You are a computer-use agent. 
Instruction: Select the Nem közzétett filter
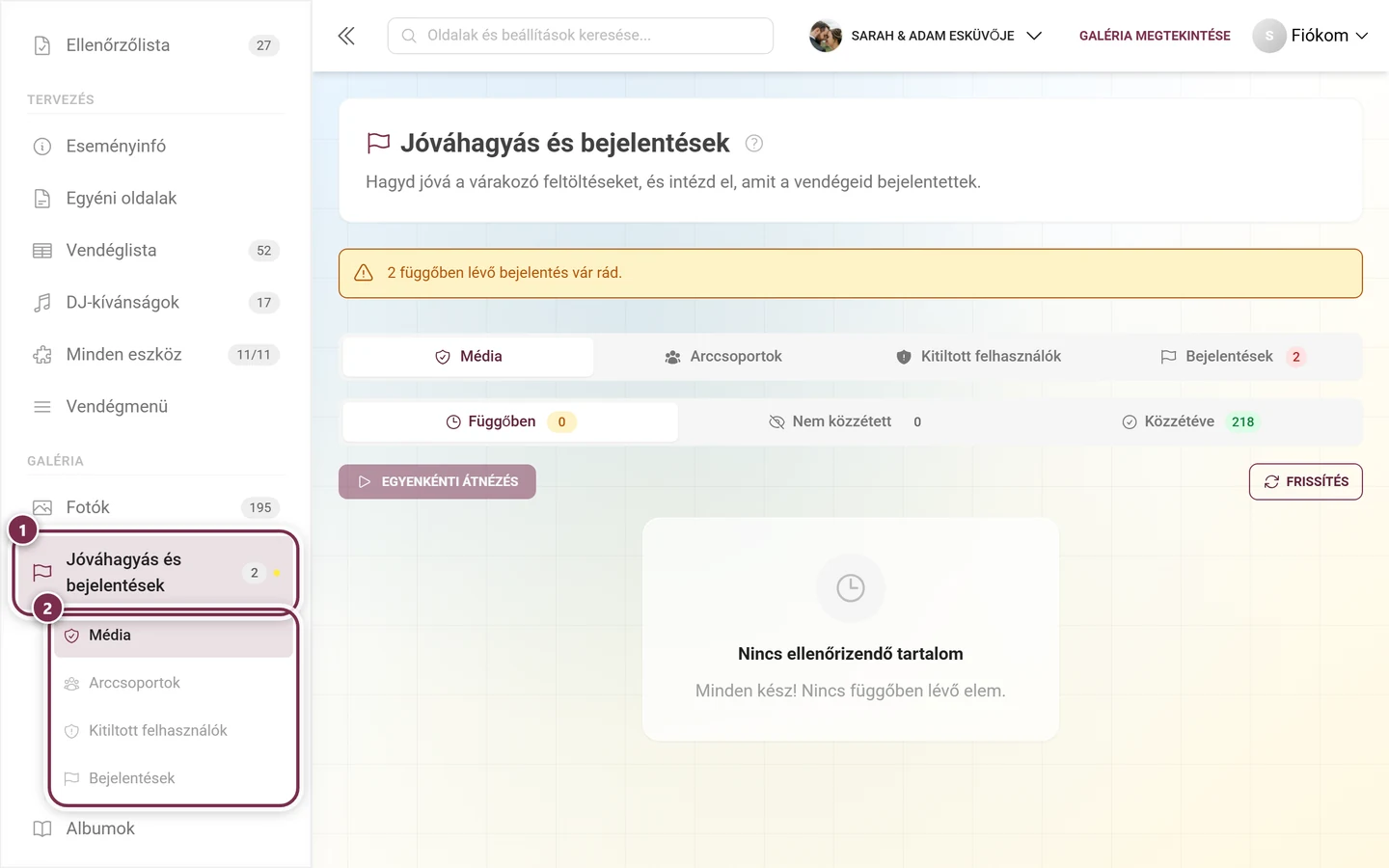click(845, 421)
